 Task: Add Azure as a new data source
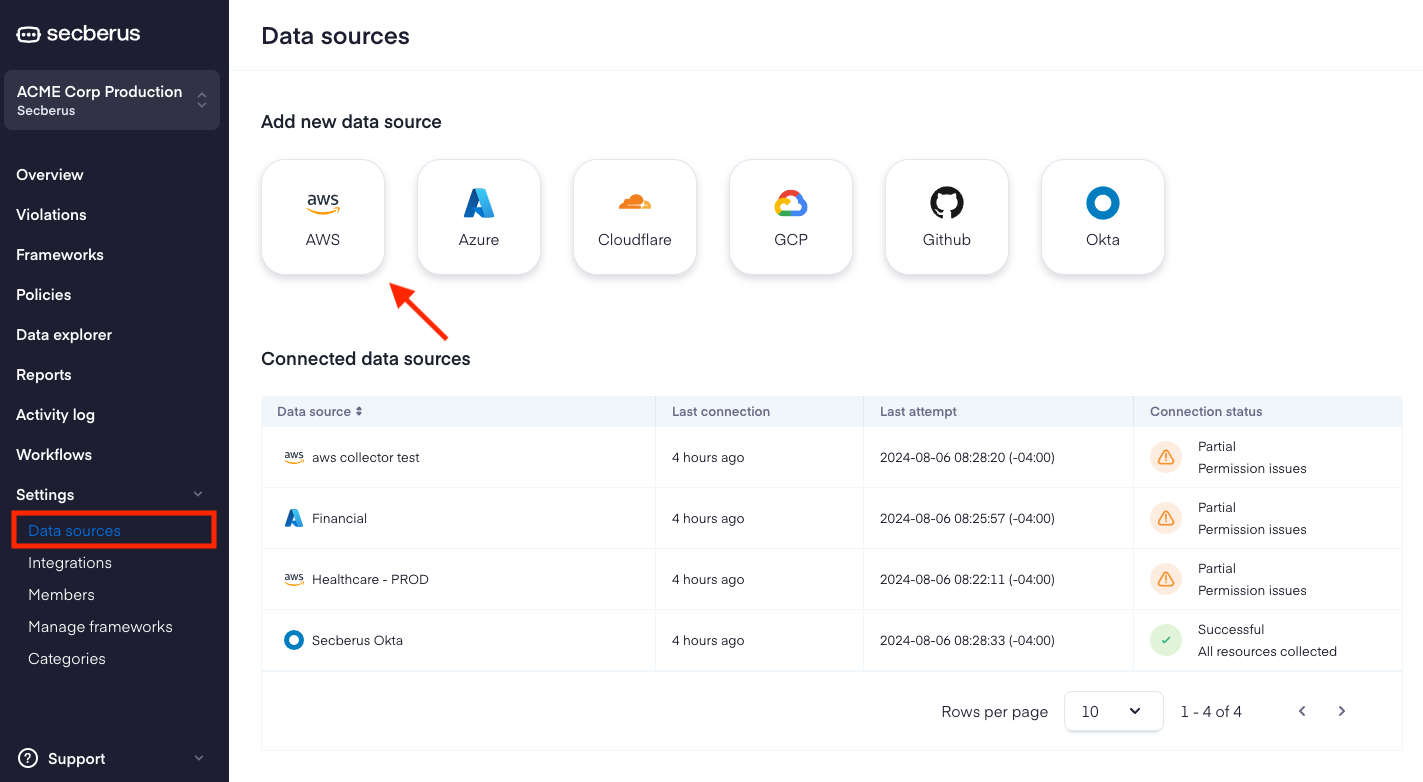coord(479,217)
